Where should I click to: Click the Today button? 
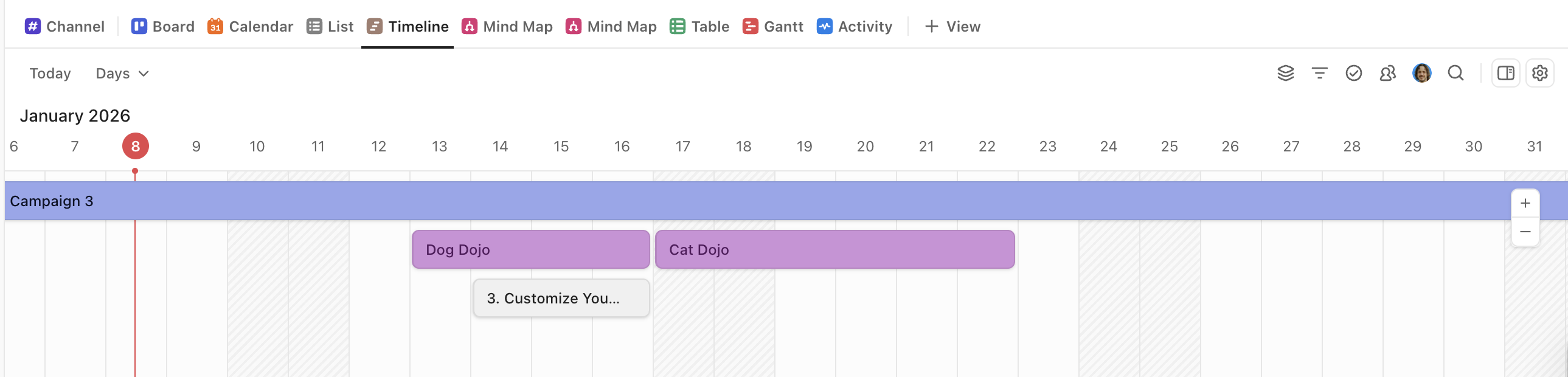click(x=49, y=73)
